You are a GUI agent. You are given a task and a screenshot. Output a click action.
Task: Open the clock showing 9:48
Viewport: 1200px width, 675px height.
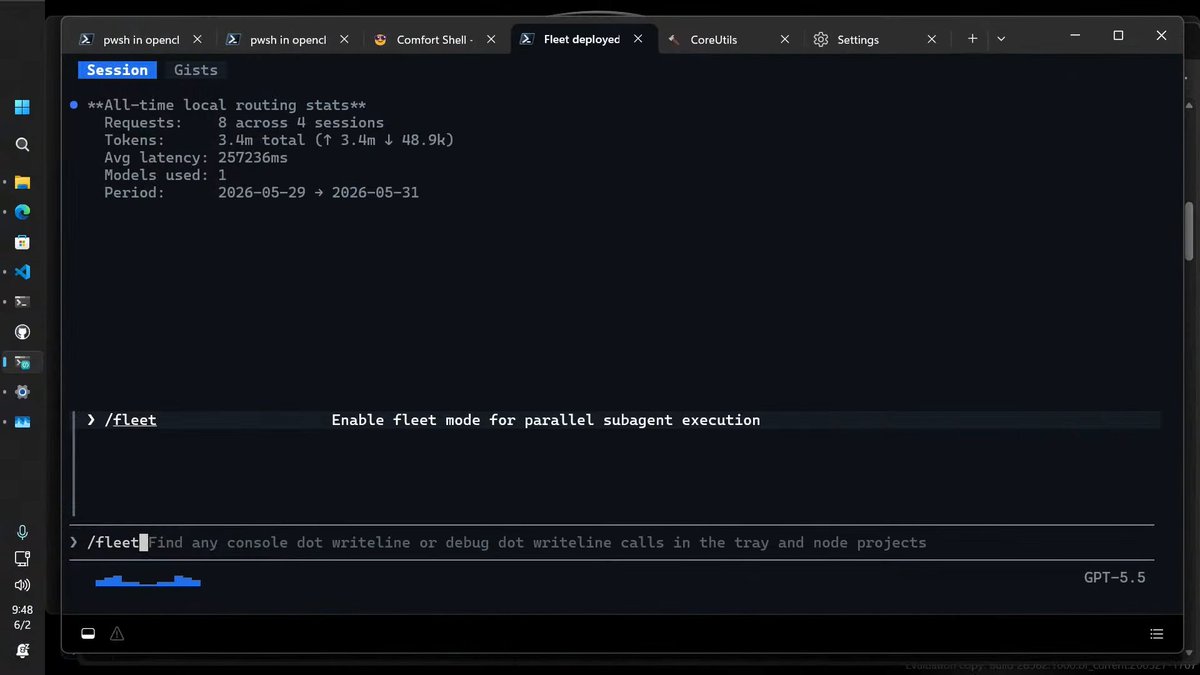pyautogui.click(x=22, y=617)
